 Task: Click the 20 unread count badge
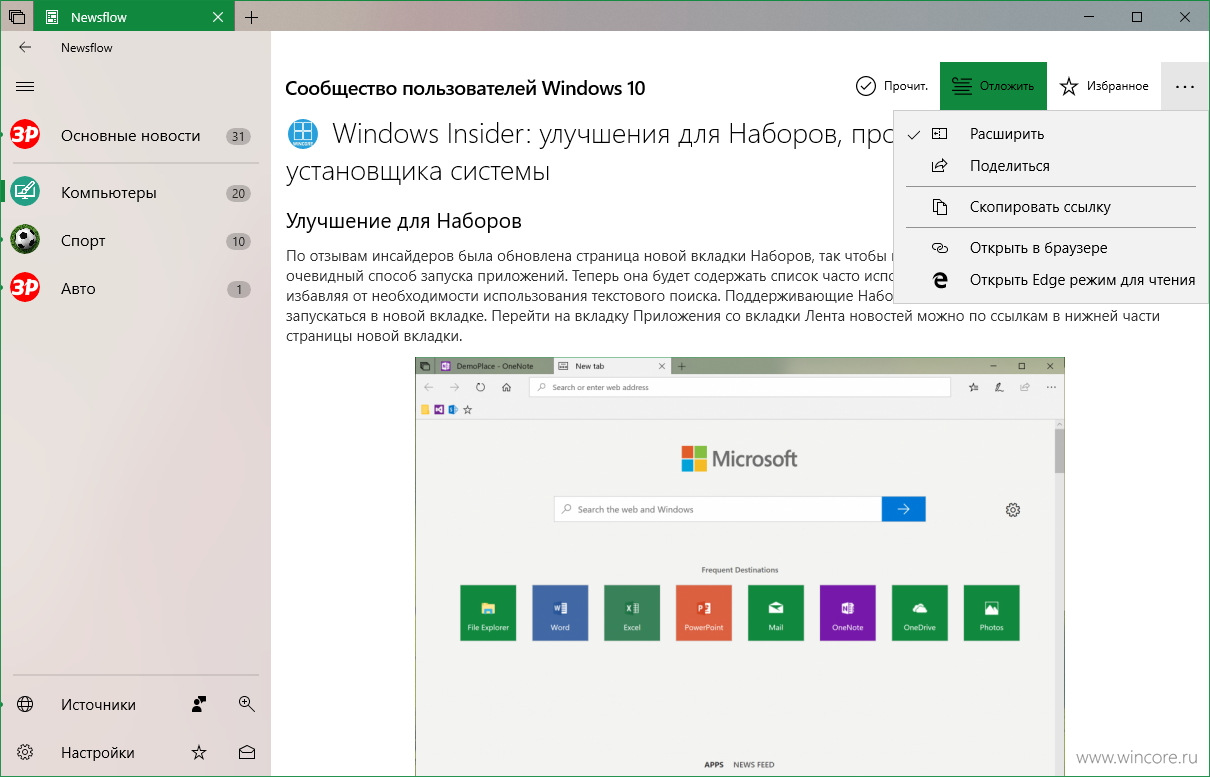(238, 193)
